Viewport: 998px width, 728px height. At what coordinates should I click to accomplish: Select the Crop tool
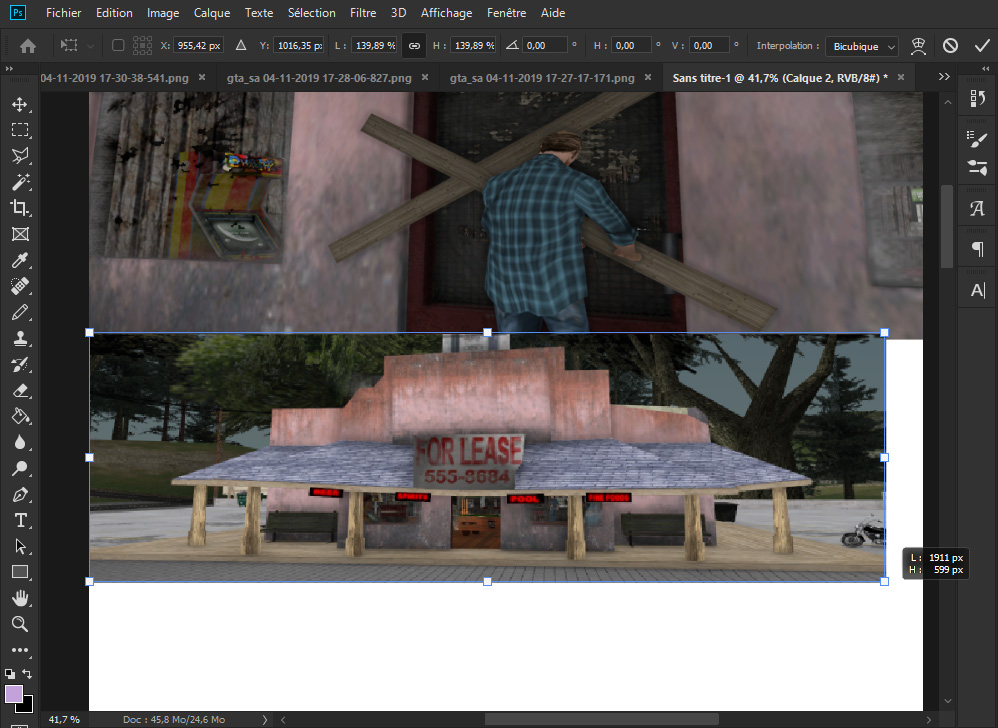[x=20, y=208]
